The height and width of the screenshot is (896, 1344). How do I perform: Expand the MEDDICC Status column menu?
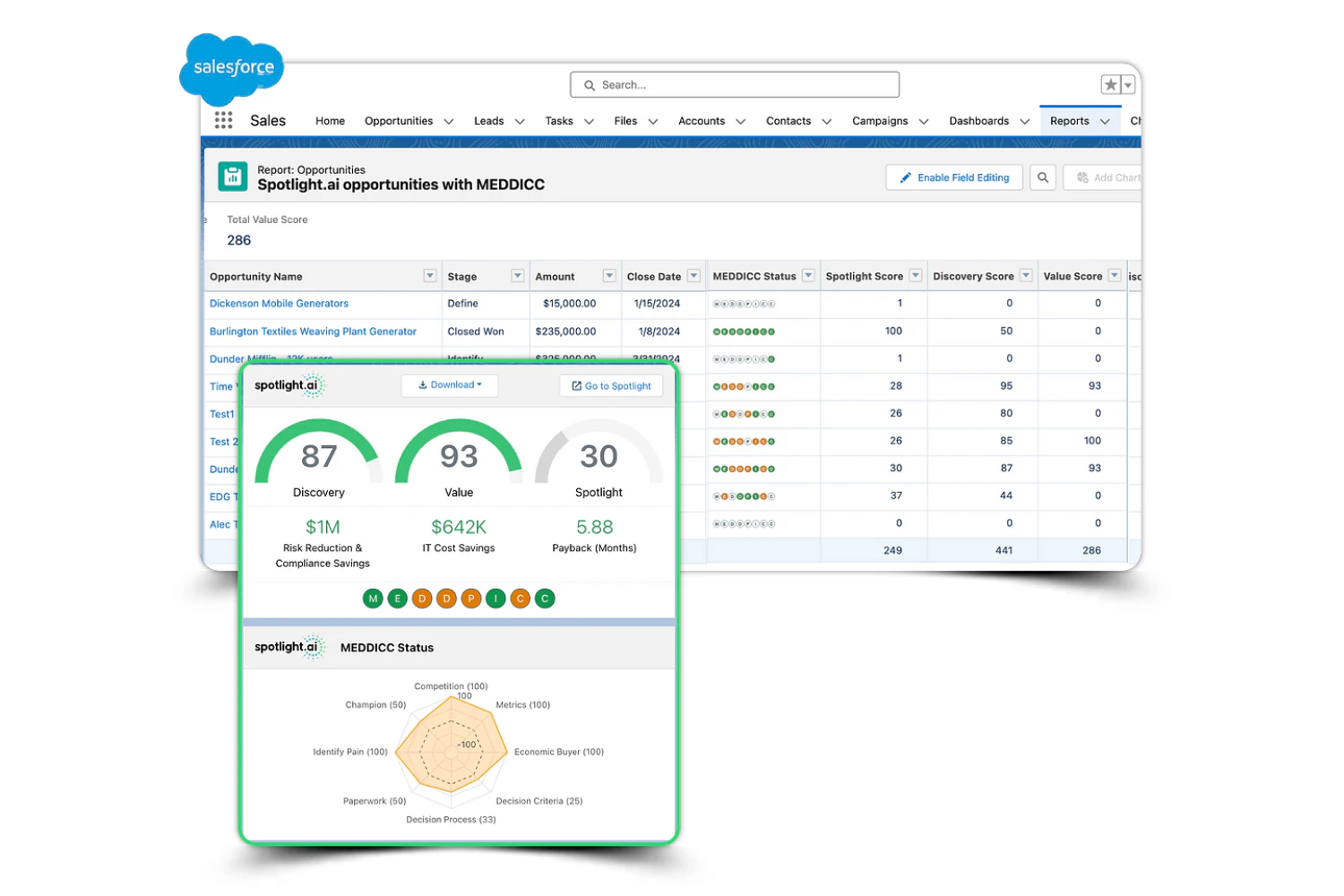[808, 276]
